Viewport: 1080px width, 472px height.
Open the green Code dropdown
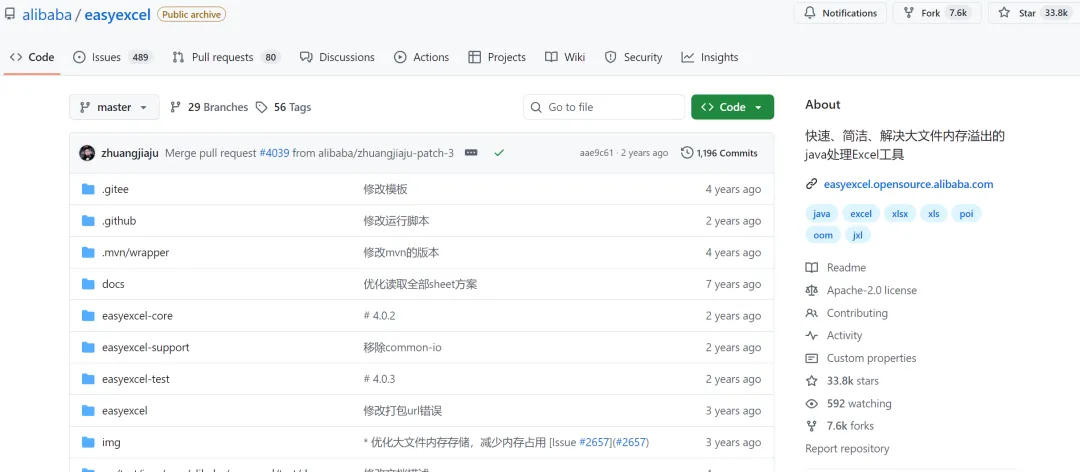[732, 107]
